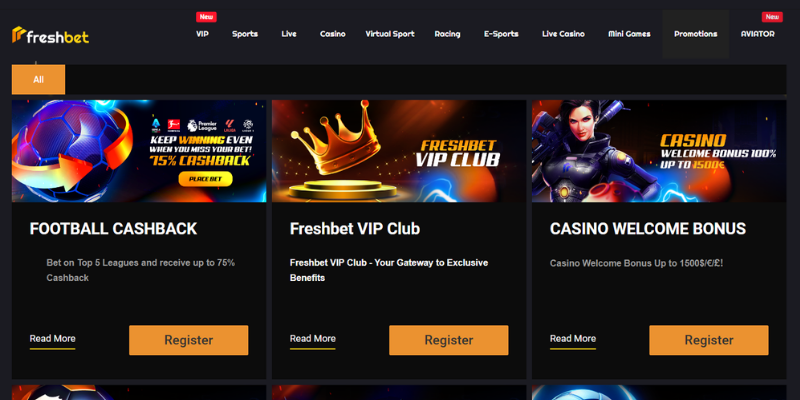Go to Live Casino
Screen dimensions: 800x400
click(563, 34)
